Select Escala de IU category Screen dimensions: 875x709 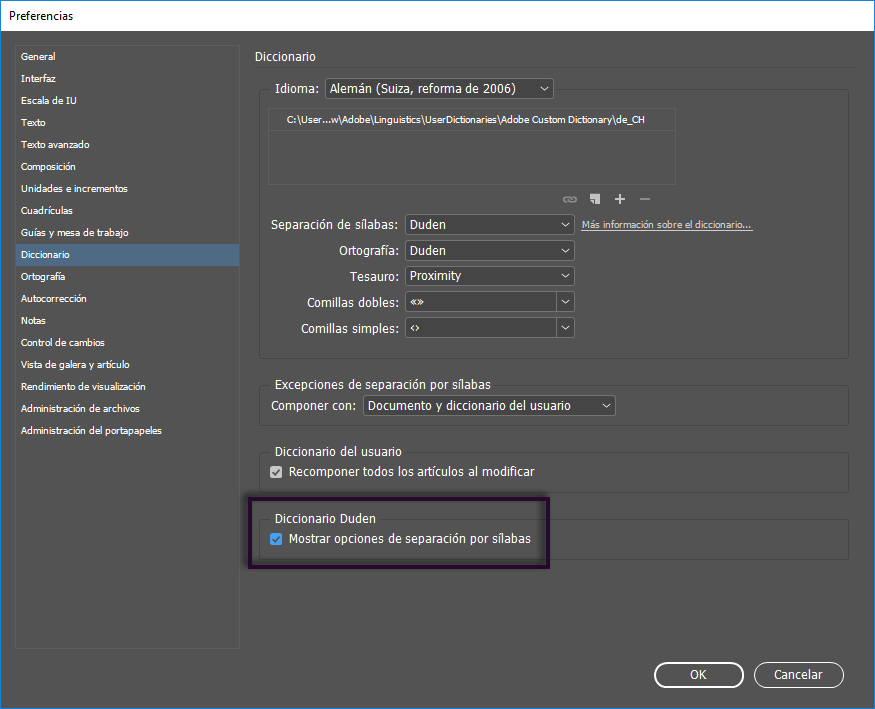[127, 100]
